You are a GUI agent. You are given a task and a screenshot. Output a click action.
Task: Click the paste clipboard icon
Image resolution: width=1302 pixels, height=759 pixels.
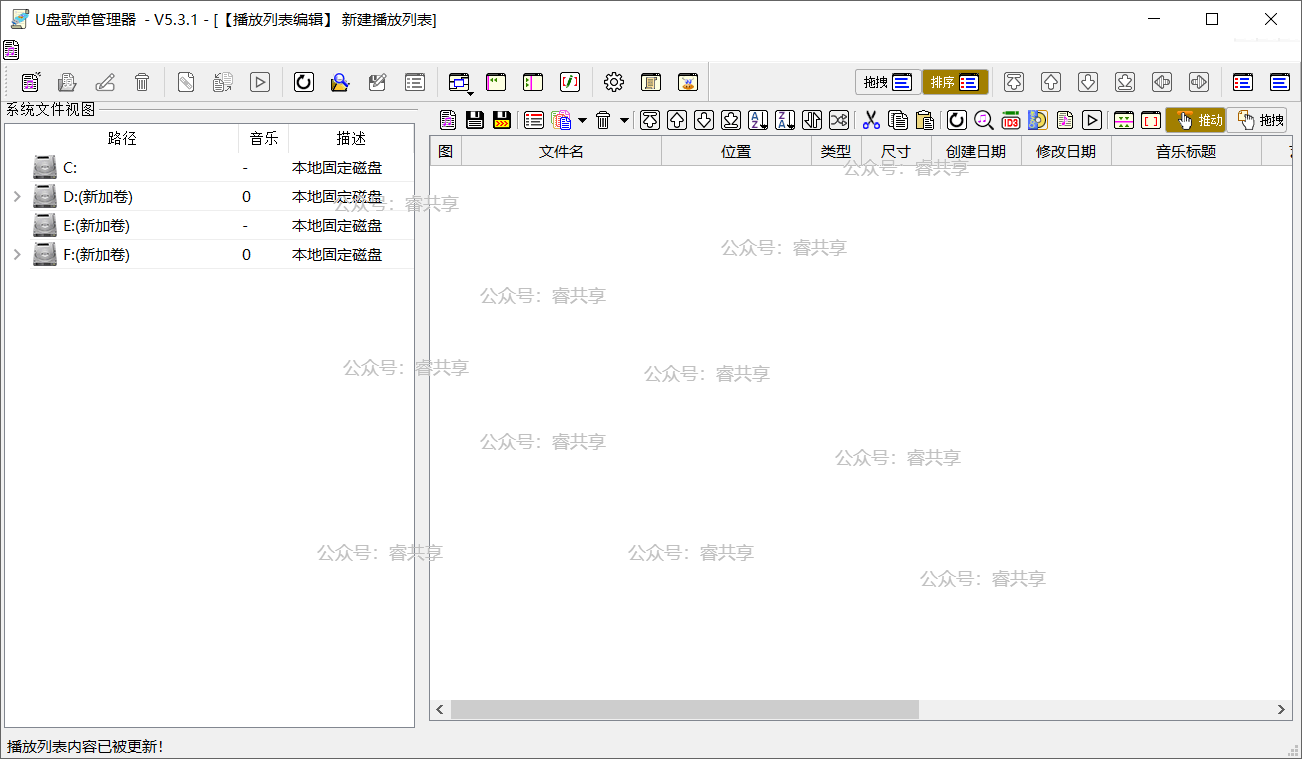[925, 120]
